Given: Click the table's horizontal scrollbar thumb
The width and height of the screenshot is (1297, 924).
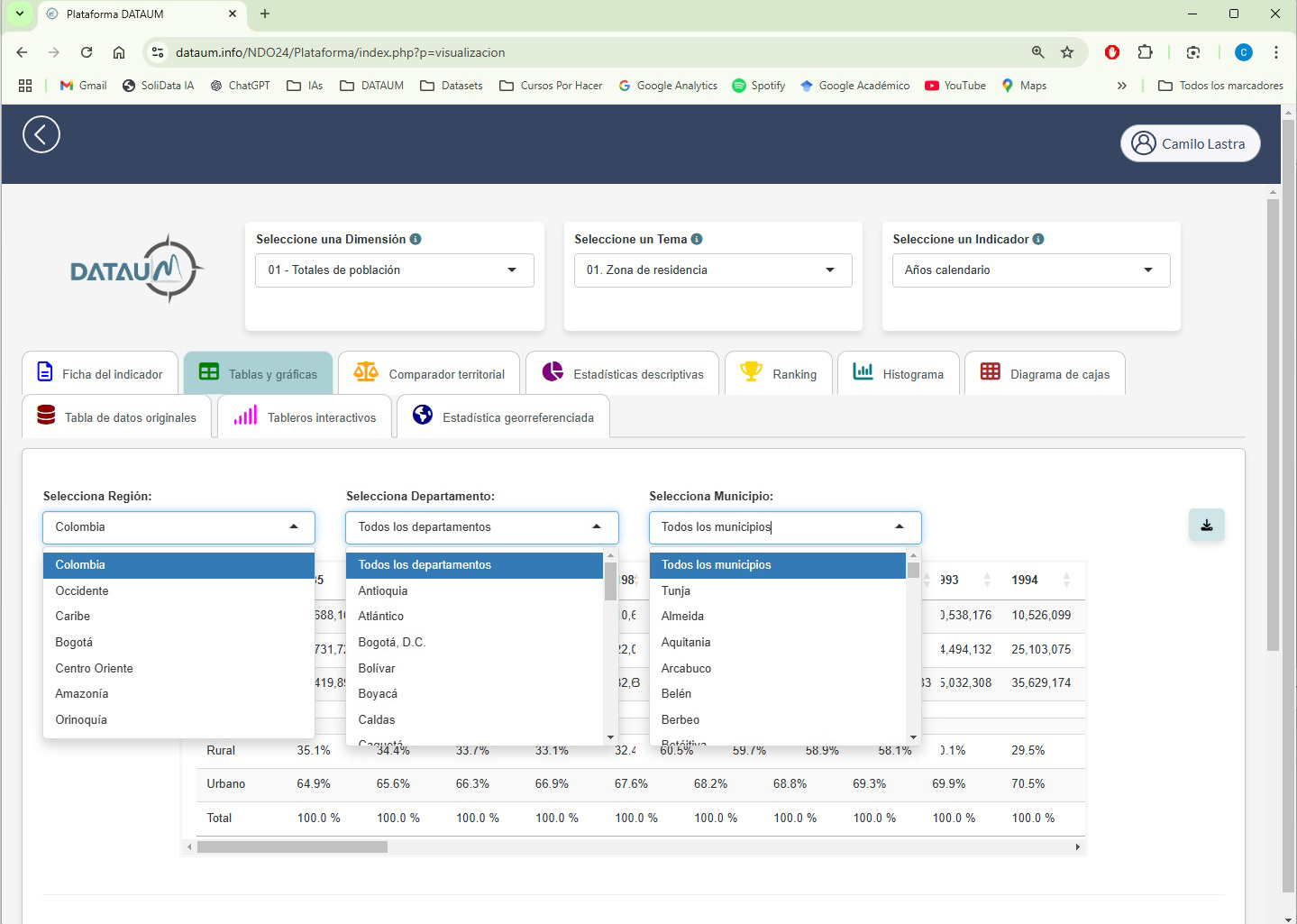Looking at the screenshot, I should [292, 847].
